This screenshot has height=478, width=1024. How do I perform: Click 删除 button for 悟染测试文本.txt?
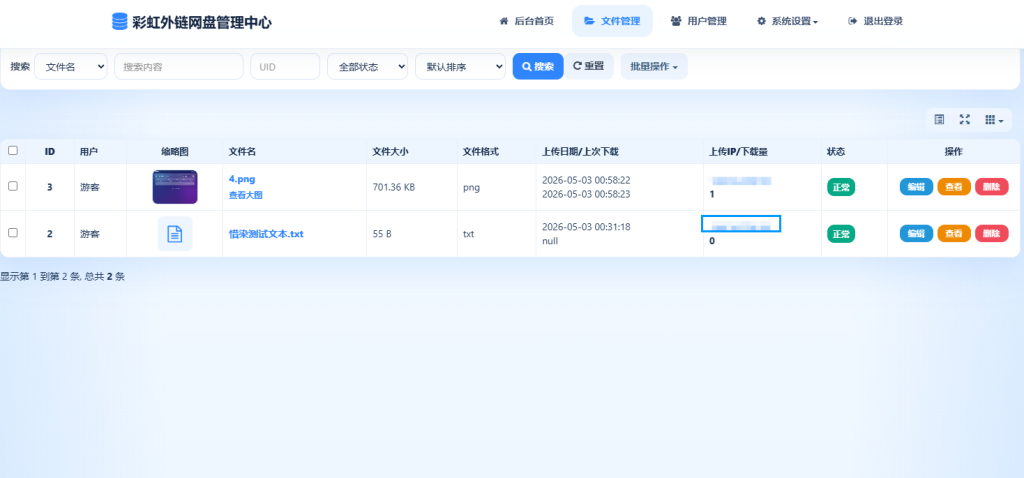click(991, 233)
